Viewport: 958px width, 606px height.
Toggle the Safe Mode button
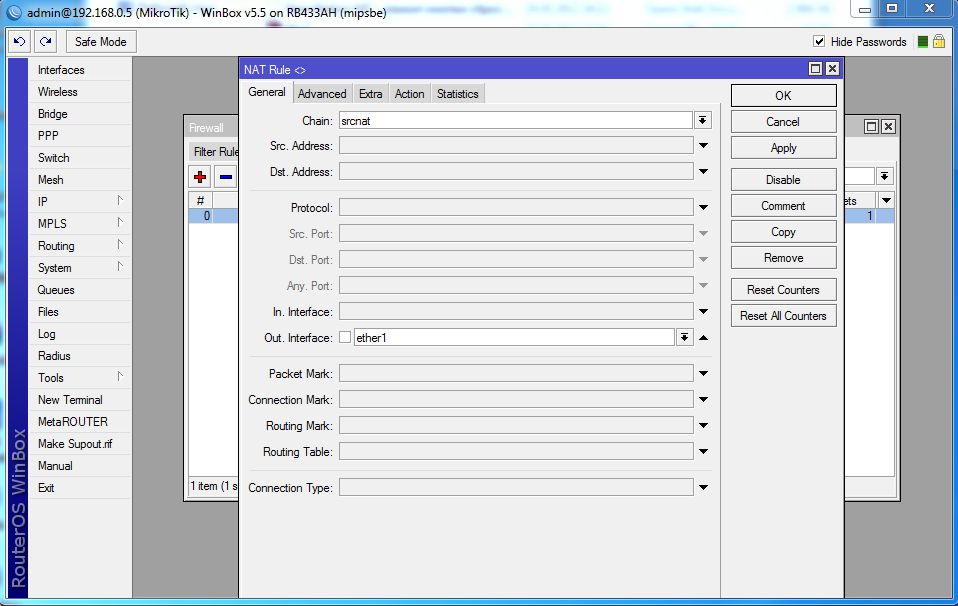[x=101, y=42]
